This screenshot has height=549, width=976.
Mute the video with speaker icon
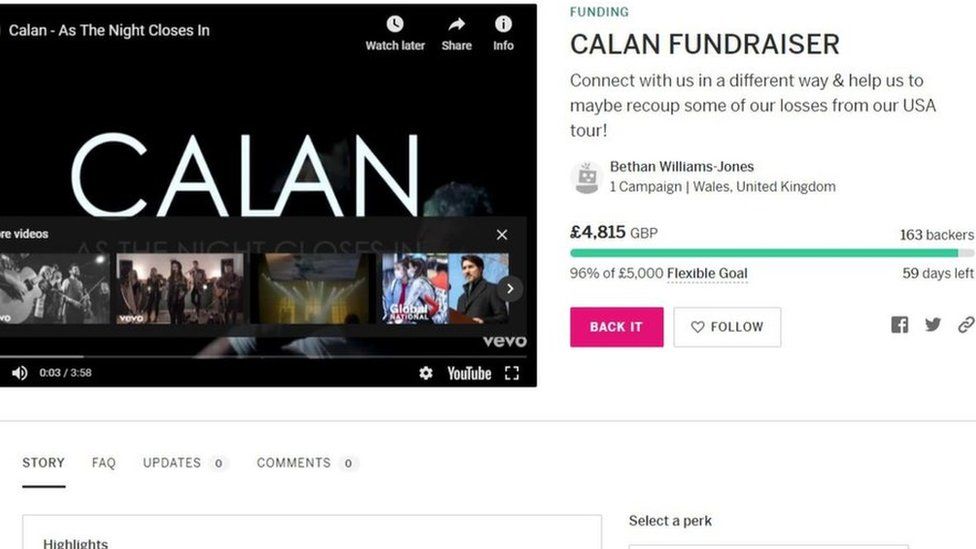point(19,373)
